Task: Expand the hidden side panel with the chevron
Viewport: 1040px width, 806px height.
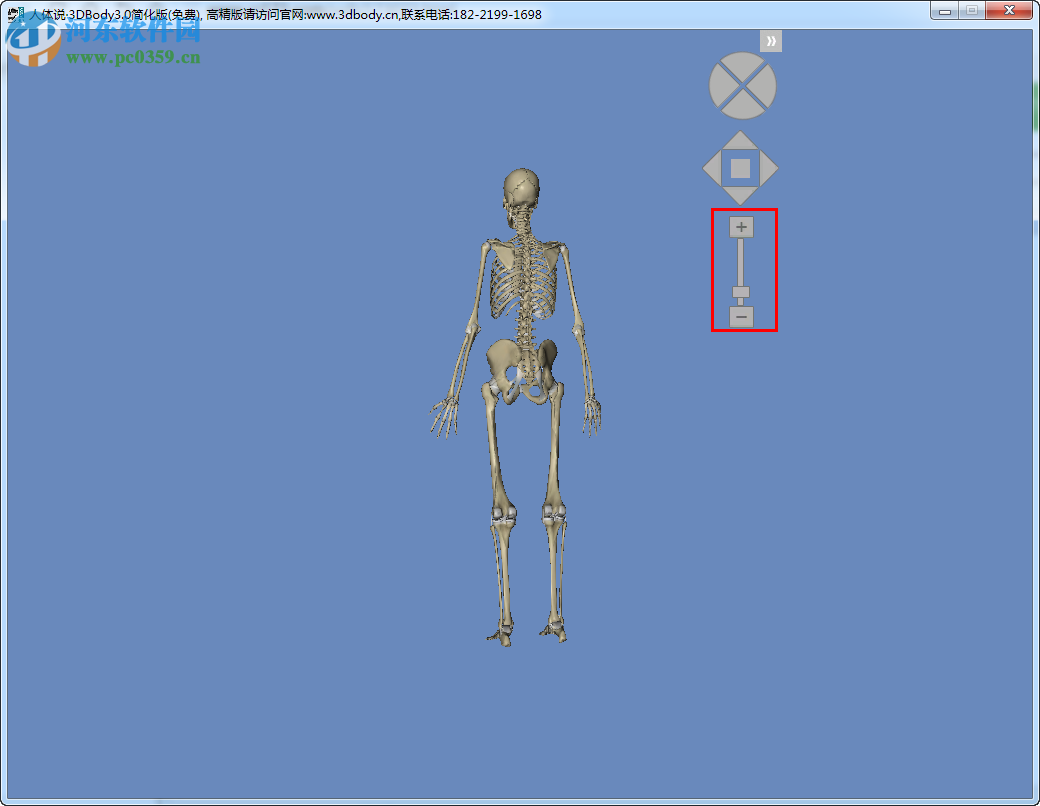Action: pos(770,40)
